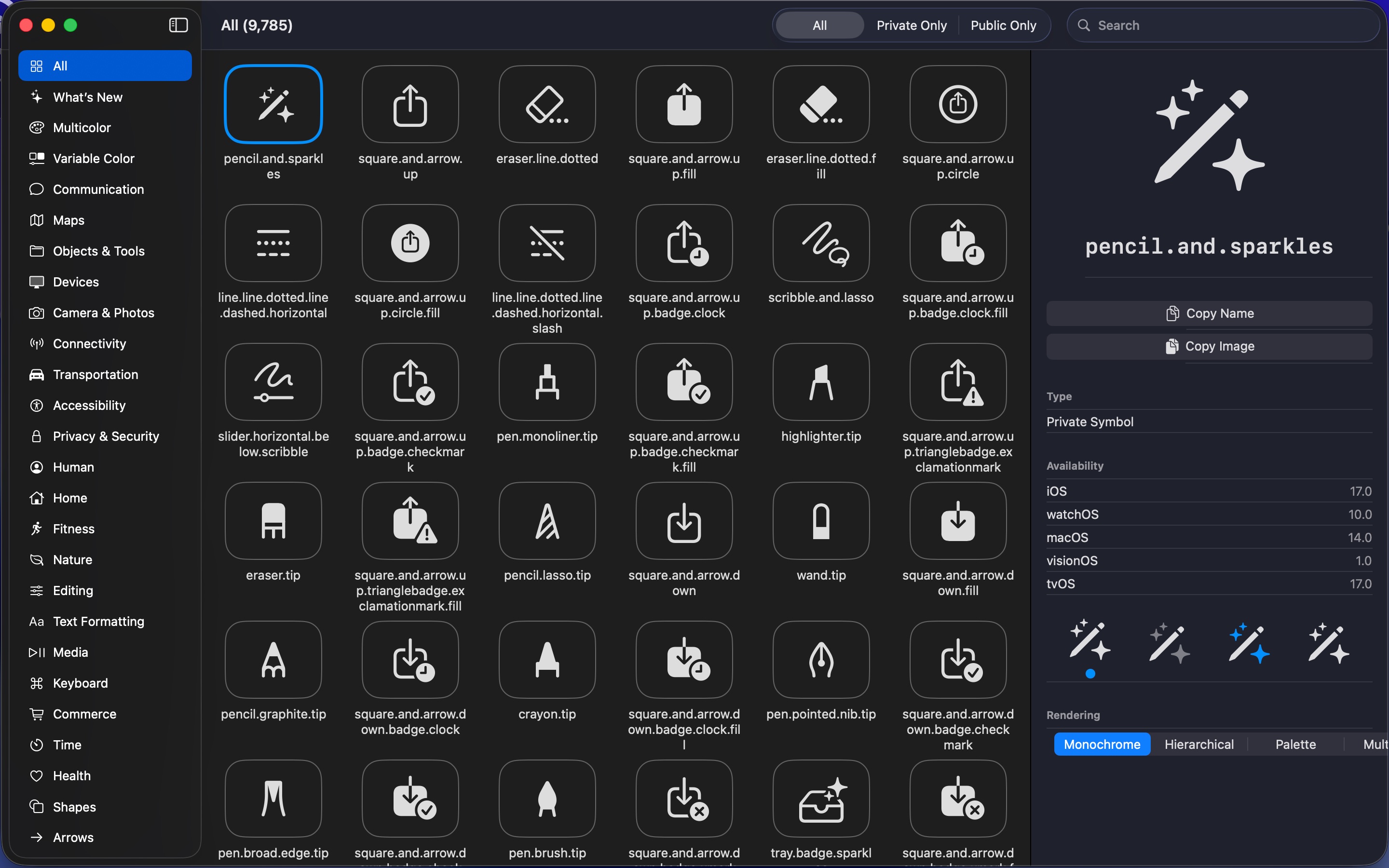This screenshot has height=868, width=1389.
Task: Select the pen.monoliner.tip symbol
Action: [x=547, y=382]
